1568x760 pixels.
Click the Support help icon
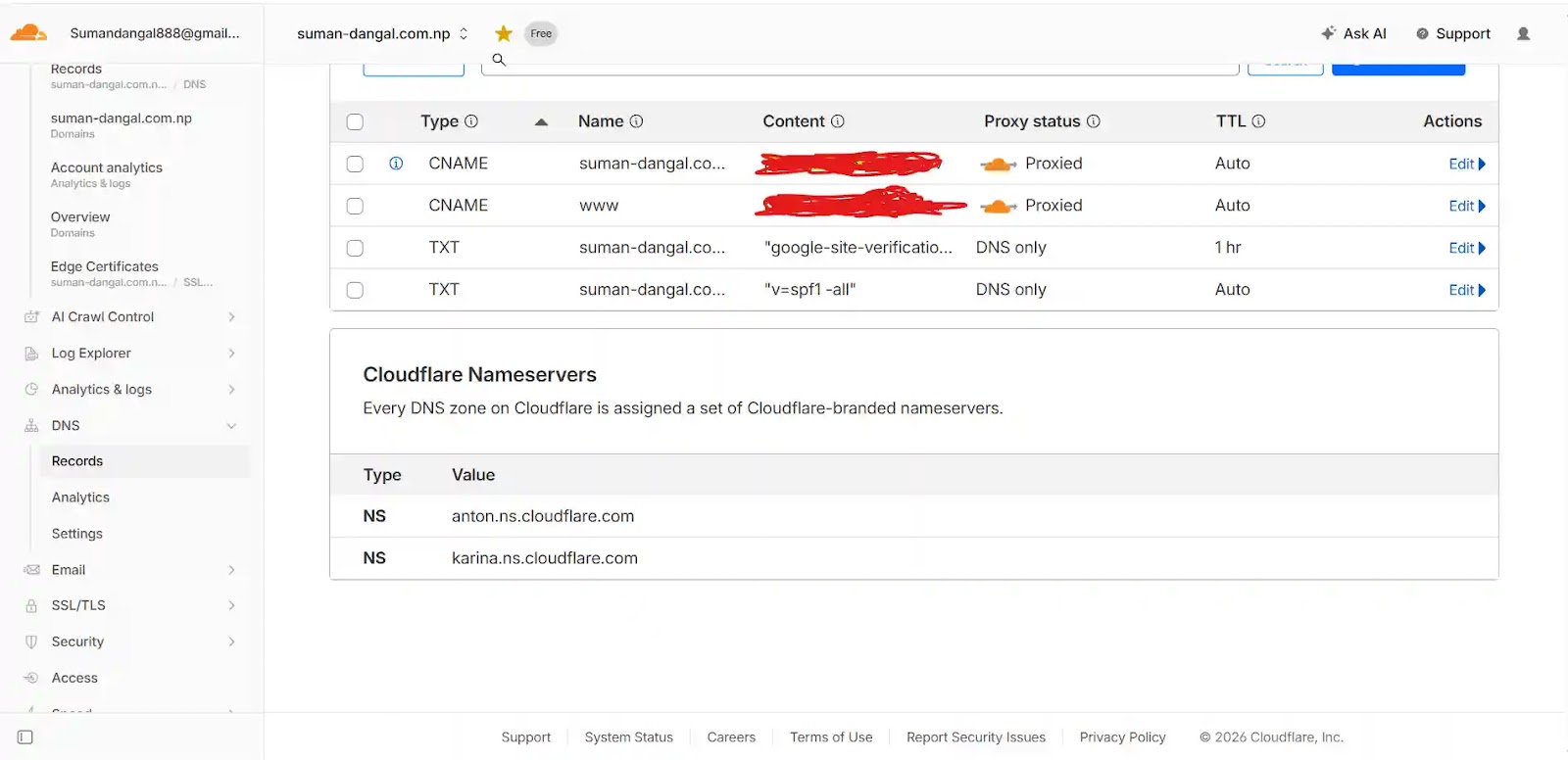(x=1422, y=33)
